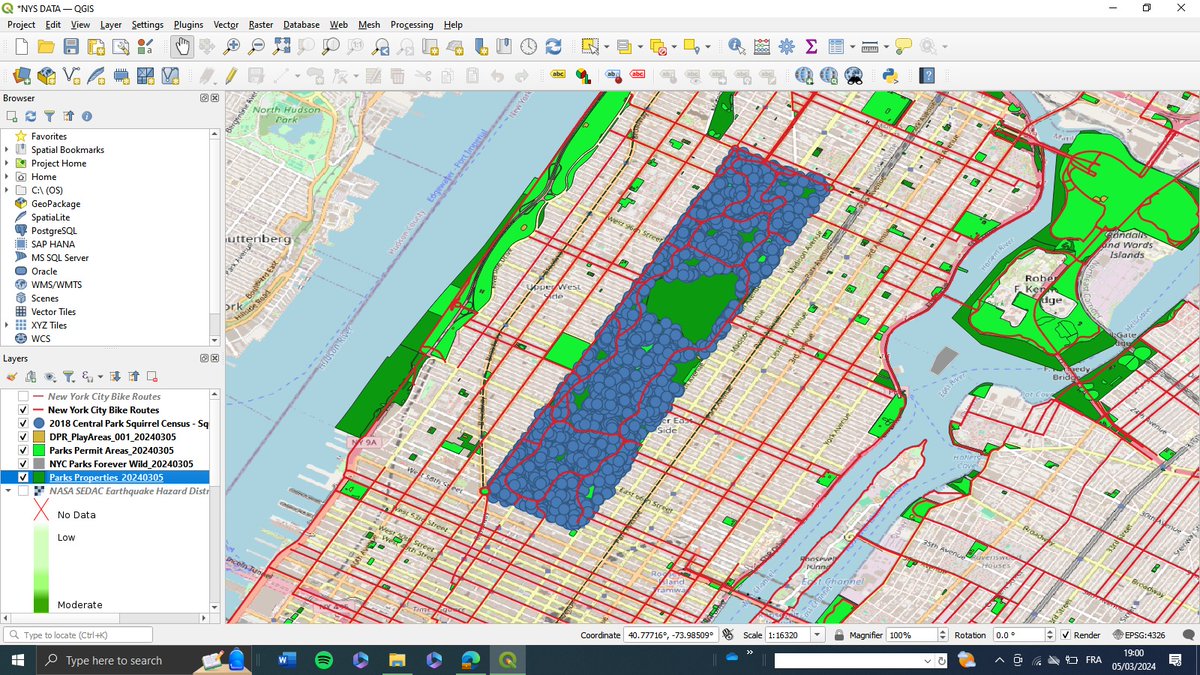Open the Processing menu

414,24
